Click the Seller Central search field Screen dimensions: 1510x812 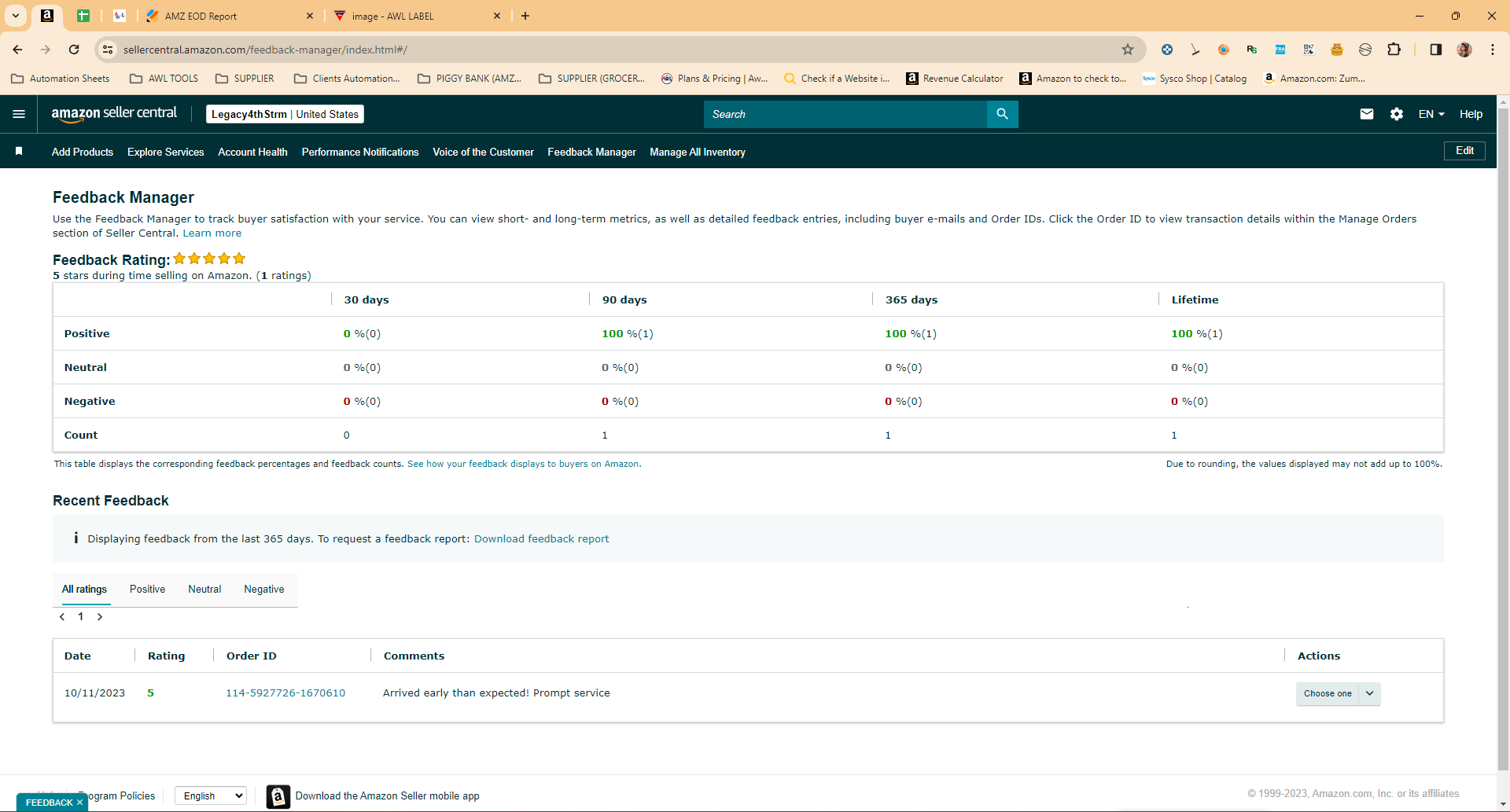[x=845, y=114]
